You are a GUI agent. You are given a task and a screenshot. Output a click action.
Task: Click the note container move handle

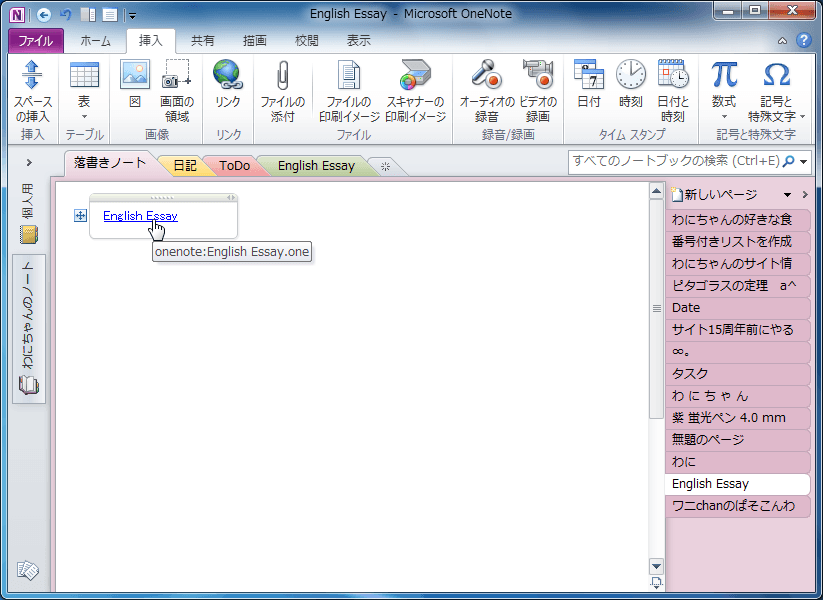[x=80, y=215]
